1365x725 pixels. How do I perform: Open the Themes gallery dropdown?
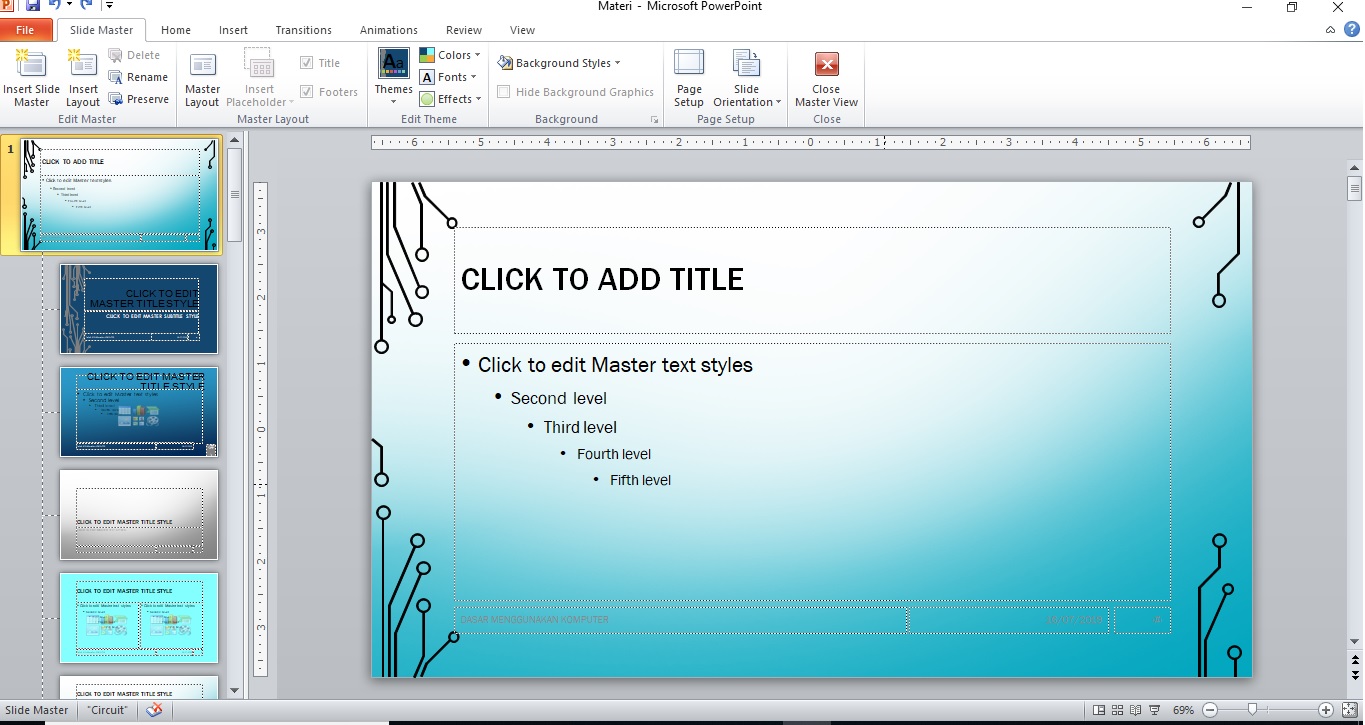(x=393, y=78)
